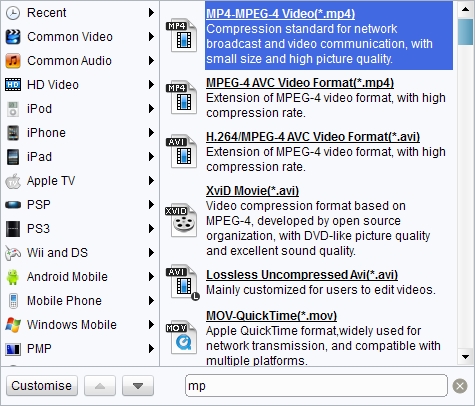Expand the Recent submenu arrow
The image size is (475, 406).
[151, 13]
